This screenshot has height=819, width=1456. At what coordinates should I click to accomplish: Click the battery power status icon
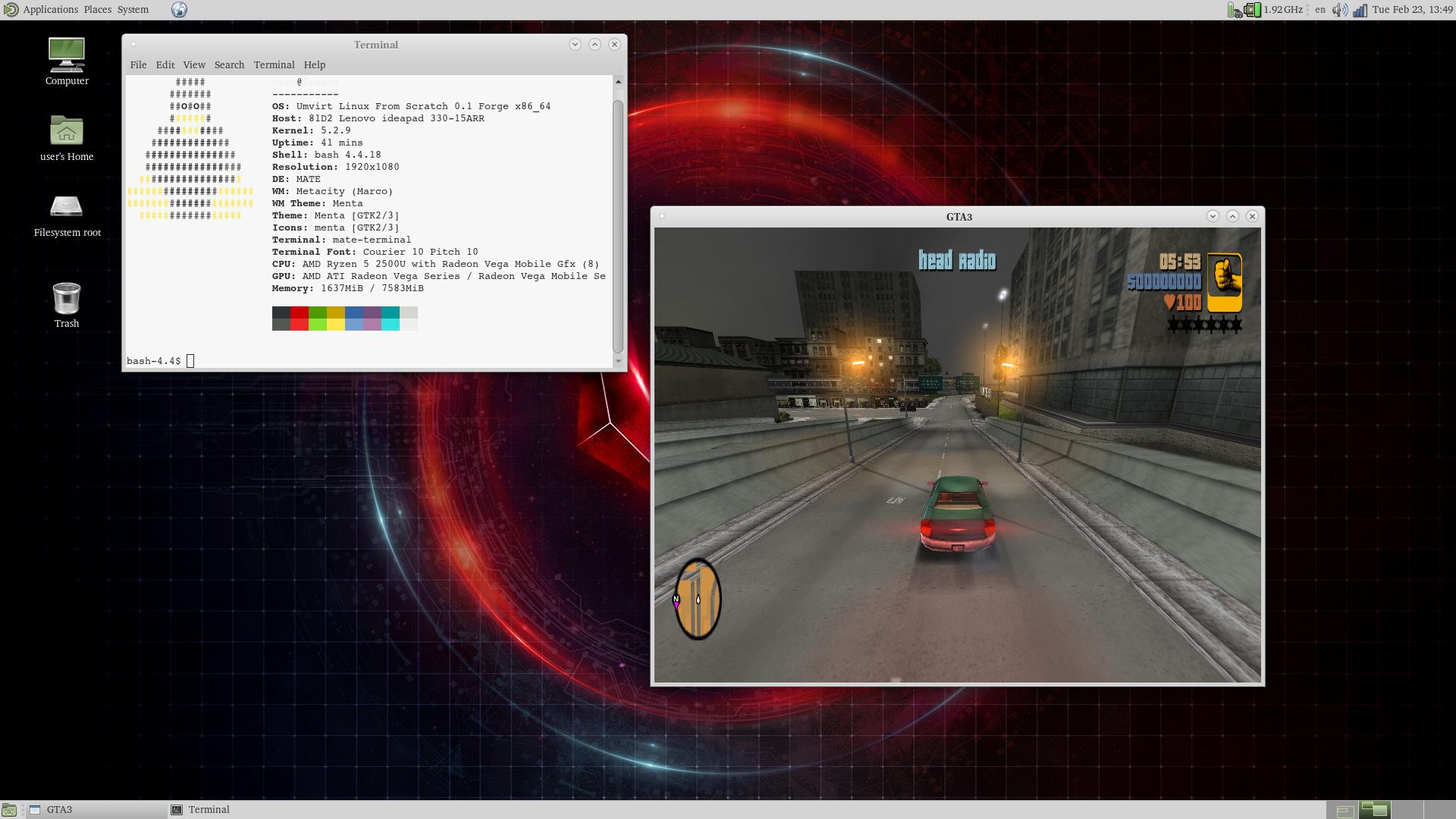pos(1234,10)
